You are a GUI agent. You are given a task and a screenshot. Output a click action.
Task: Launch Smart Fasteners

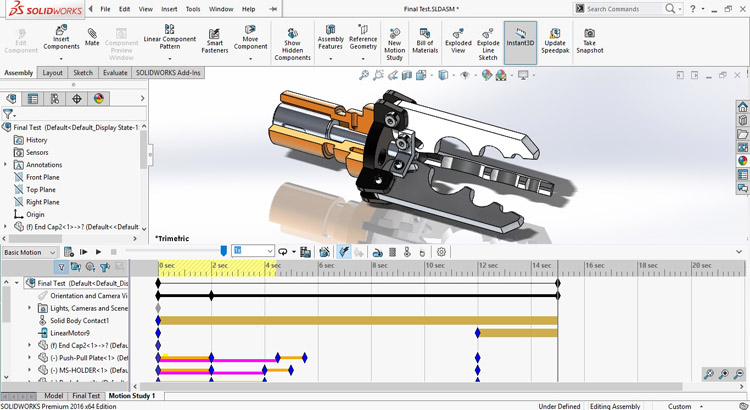click(214, 41)
